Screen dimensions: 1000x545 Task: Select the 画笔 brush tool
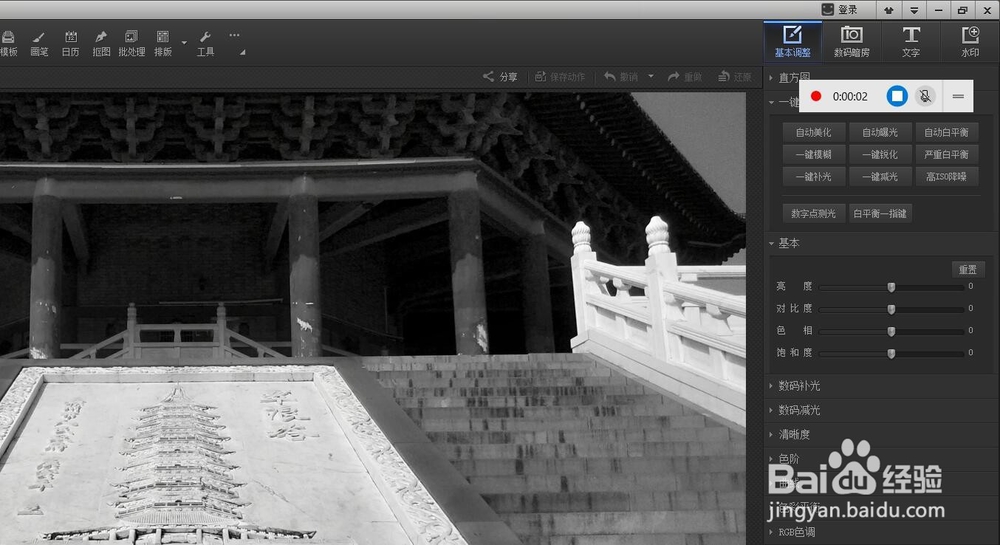click(x=39, y=44)
